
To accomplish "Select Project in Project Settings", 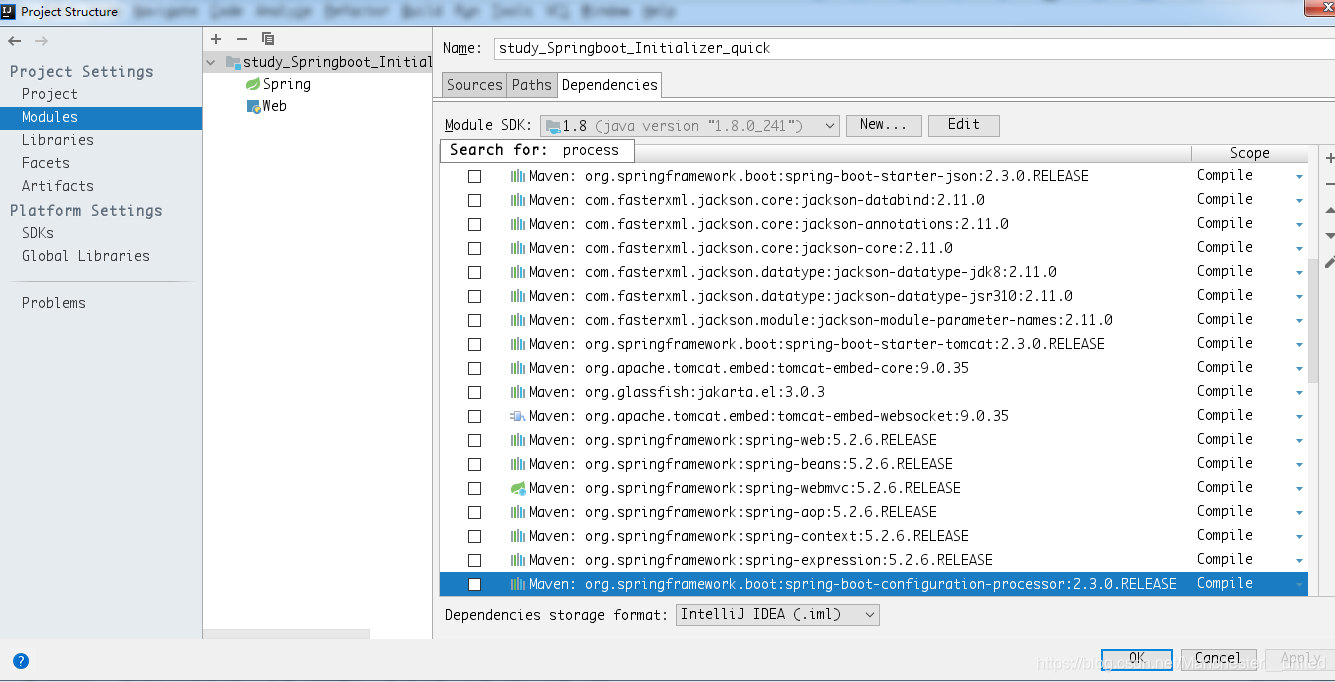I will coord(50,94).
